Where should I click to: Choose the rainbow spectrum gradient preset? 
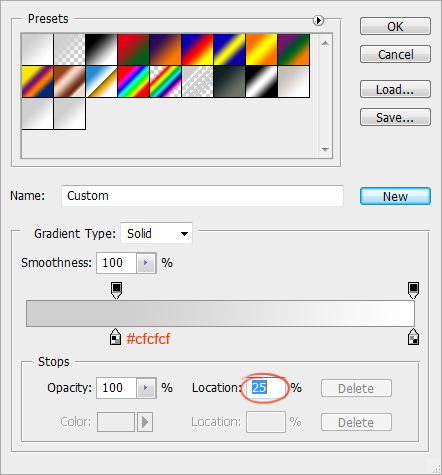pos(133,82)
